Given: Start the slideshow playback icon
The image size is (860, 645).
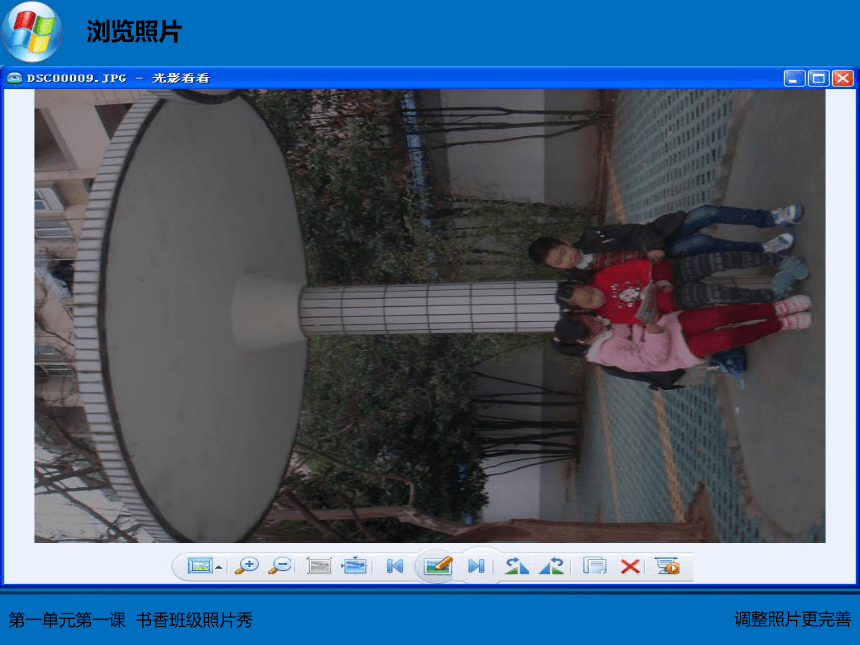Looking at the screenshot, I should point(667,565).
